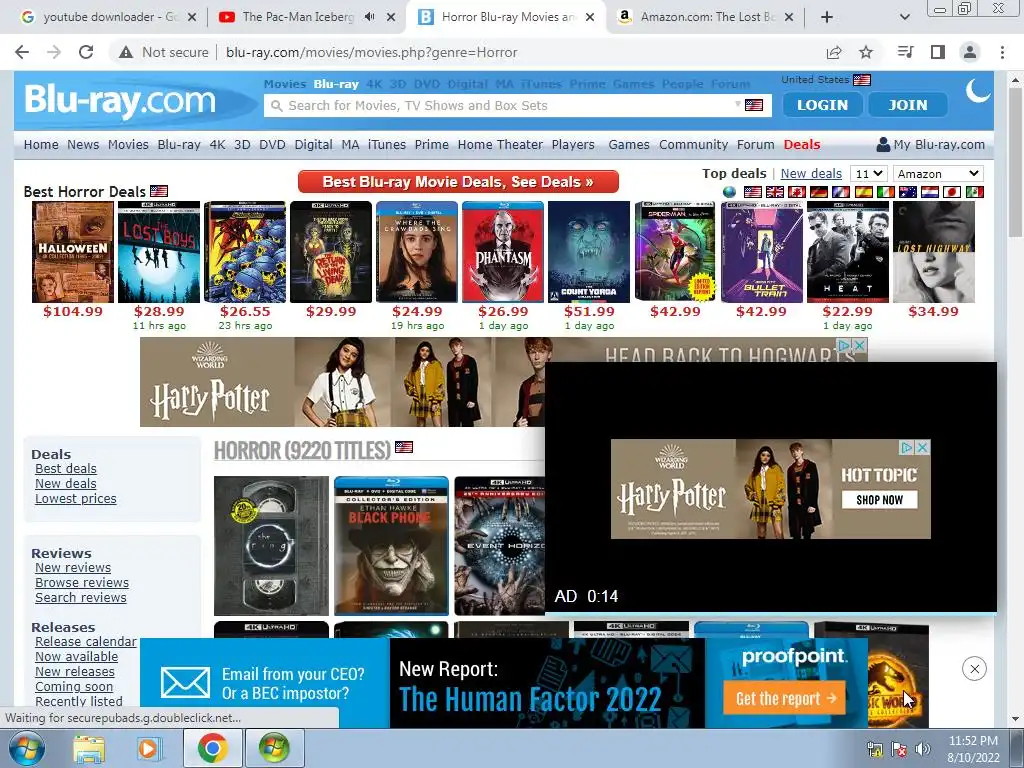Open Coming soon sidebar link
This screenshot has height=768, width=1024.
pos(74,687)
